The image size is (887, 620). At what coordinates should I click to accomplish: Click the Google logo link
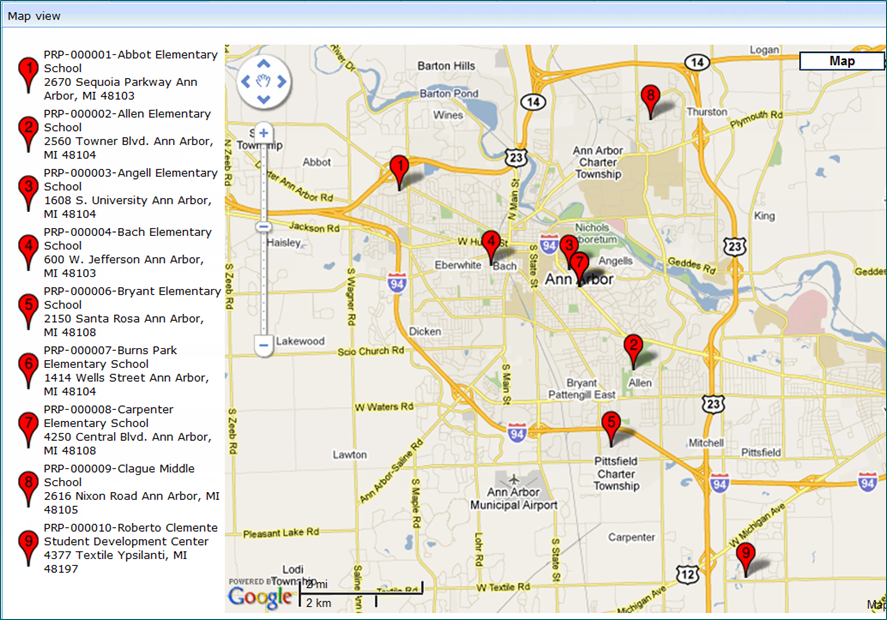(260, 597)
